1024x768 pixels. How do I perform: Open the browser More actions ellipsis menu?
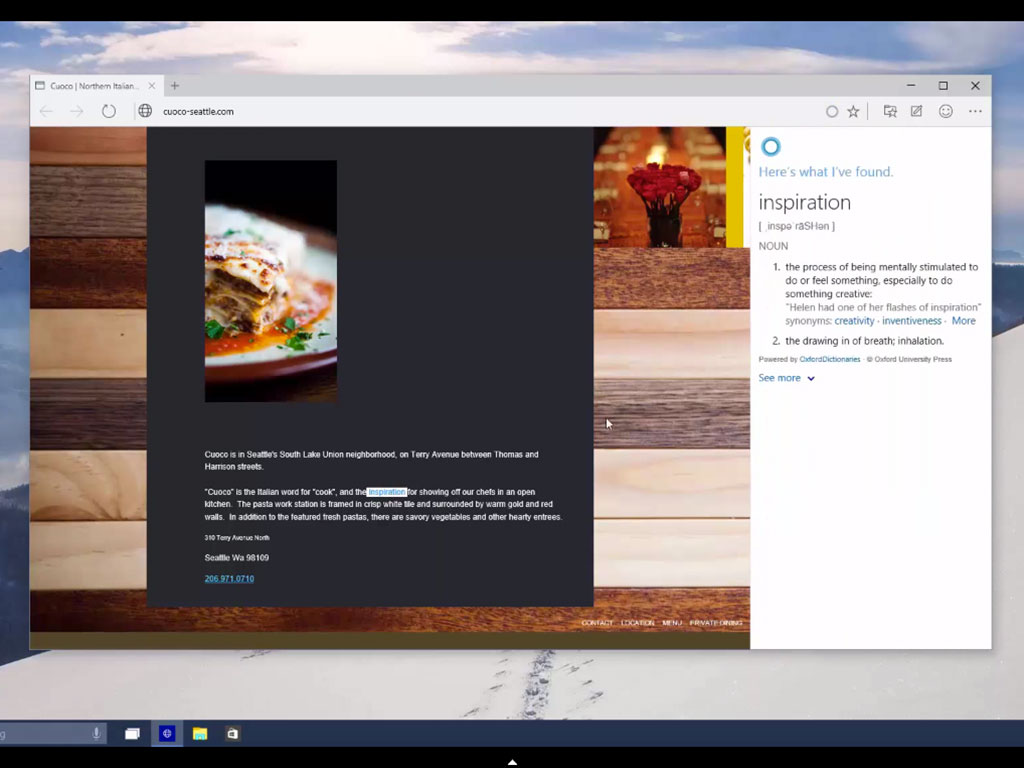975,112
